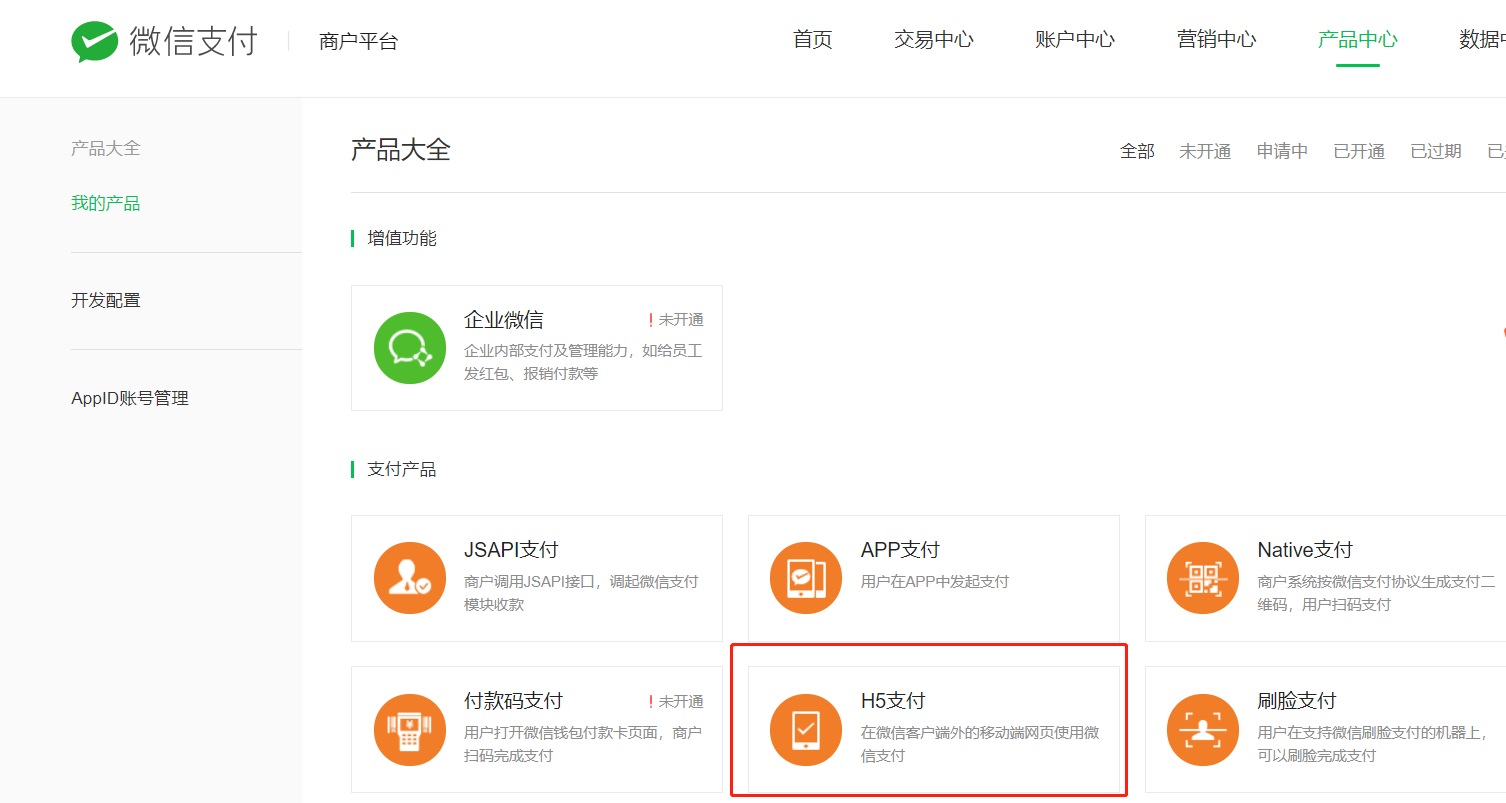
Task: Click the 企业微信 green chat icon
Action: pyautogui.click(x=410, y=348)
